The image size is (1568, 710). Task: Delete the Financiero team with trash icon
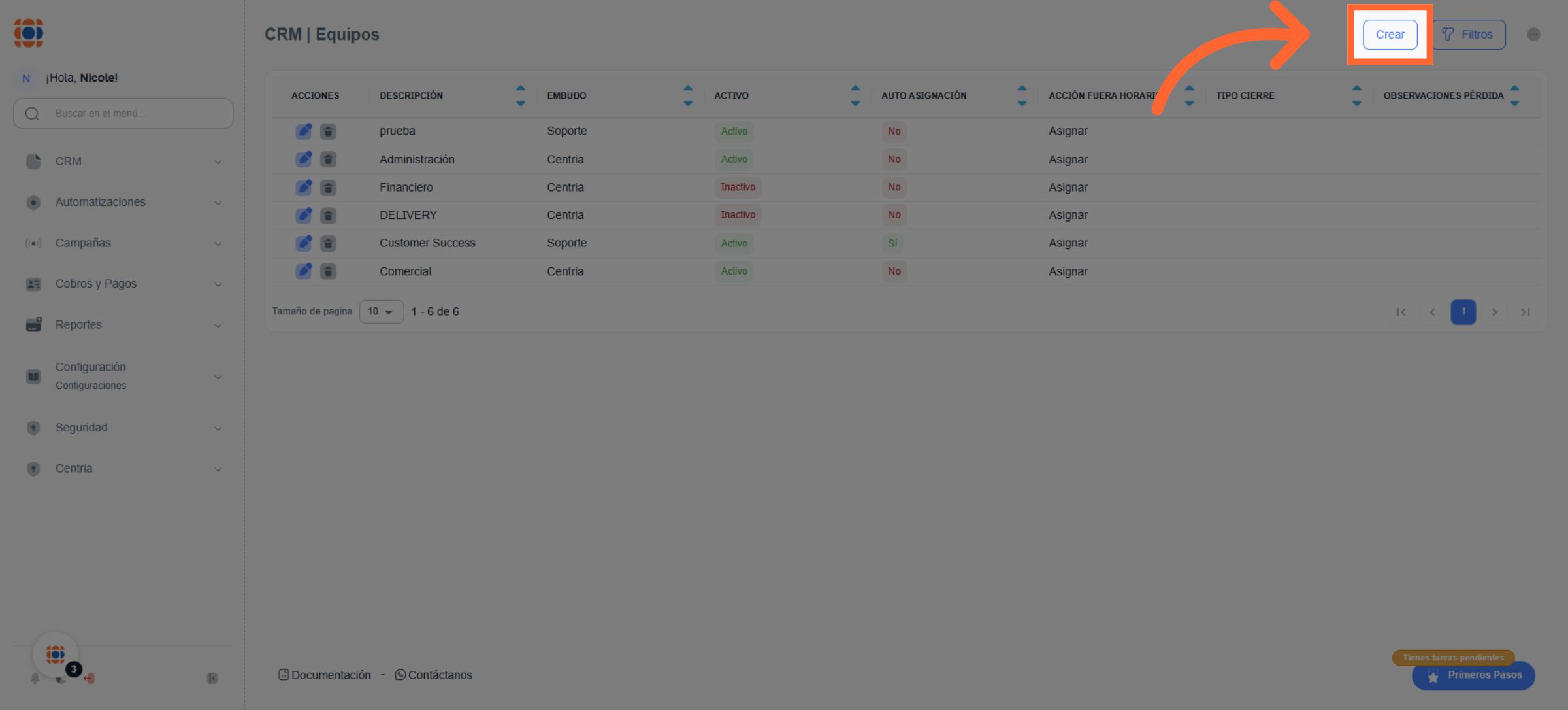[x=328, y=188]
